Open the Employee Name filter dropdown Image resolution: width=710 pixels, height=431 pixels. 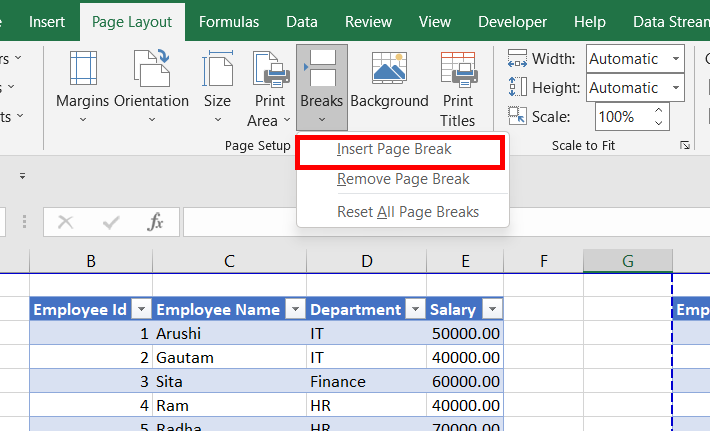point(294,310)
